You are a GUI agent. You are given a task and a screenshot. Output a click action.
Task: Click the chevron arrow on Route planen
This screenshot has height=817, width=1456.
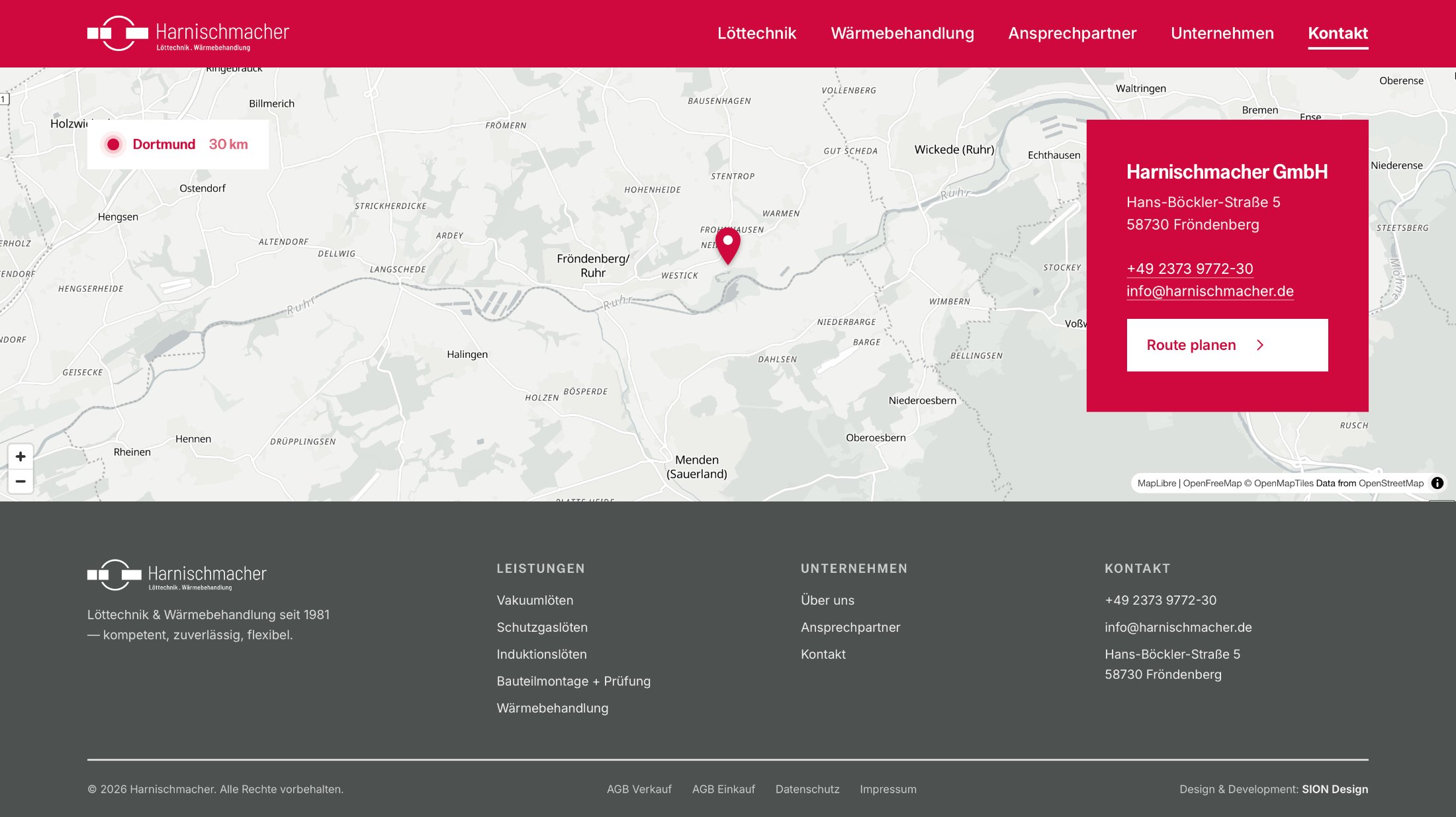pyautogui.click(x=1260, y=345)
